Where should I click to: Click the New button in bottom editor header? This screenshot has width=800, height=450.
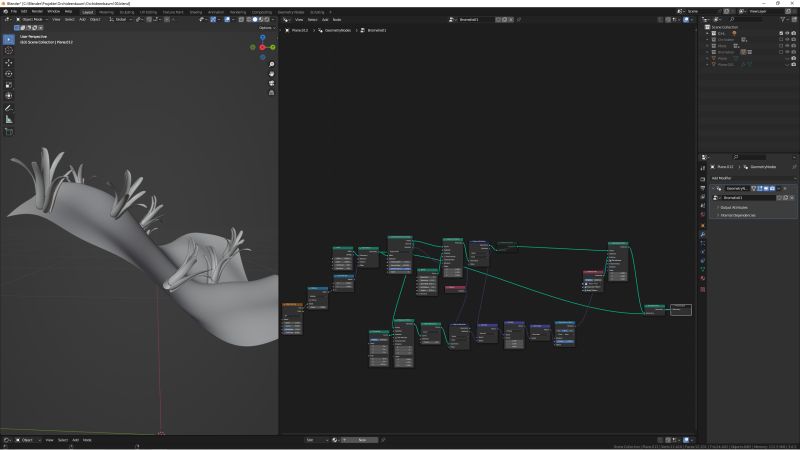point(361,440)
